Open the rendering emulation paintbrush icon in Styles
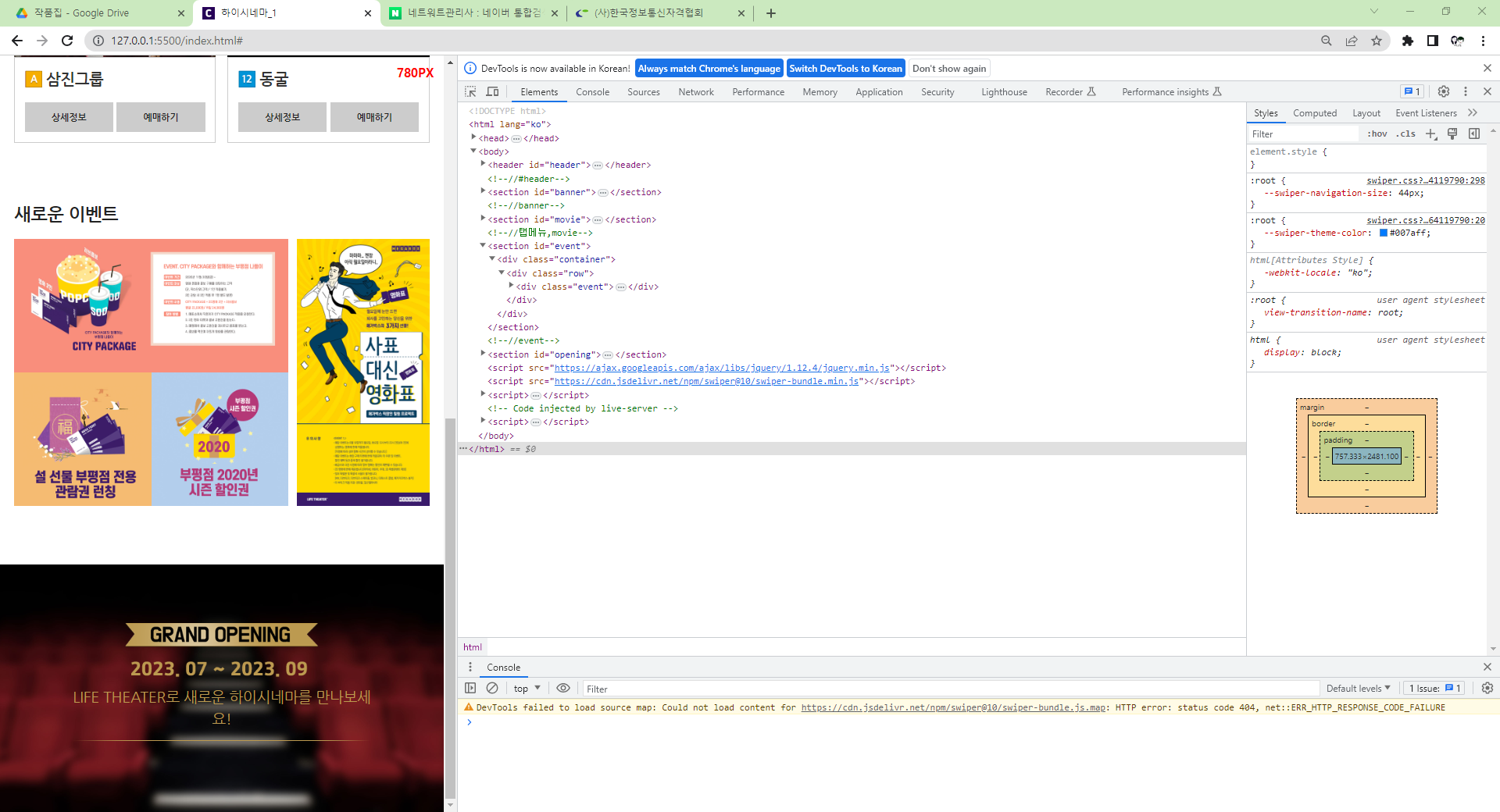1500x812 pixels. click(1452, 134)
